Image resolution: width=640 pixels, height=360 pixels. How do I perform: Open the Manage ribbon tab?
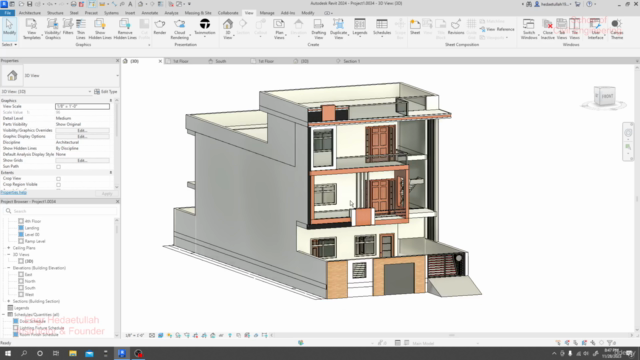[267, 13]
